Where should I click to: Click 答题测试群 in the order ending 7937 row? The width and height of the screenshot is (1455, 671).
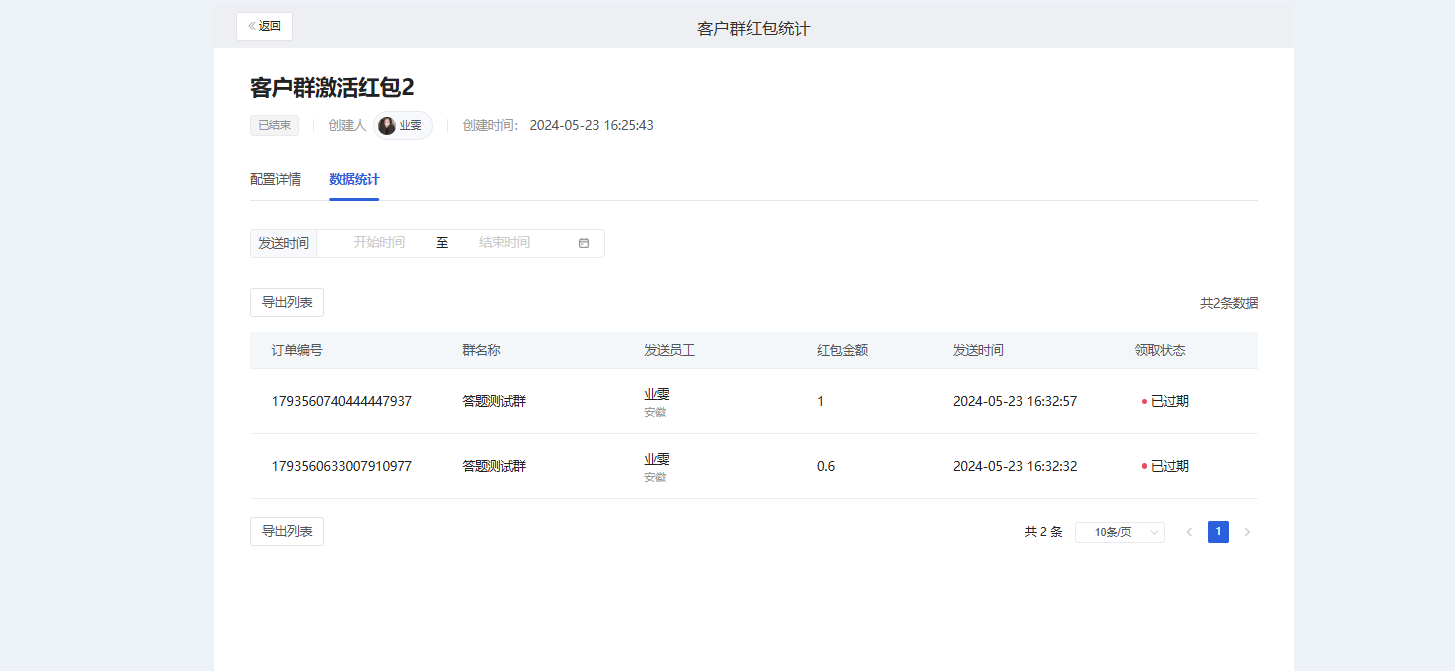point(494,401)
